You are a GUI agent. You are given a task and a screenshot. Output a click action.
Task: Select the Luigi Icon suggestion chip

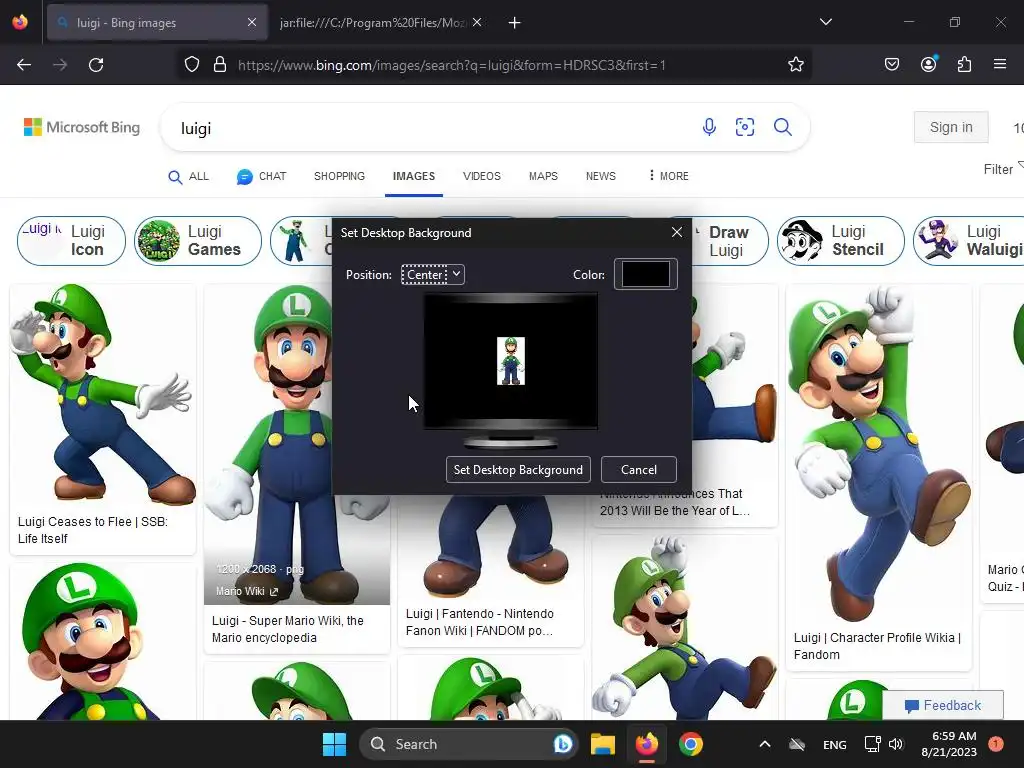(71, 240)
